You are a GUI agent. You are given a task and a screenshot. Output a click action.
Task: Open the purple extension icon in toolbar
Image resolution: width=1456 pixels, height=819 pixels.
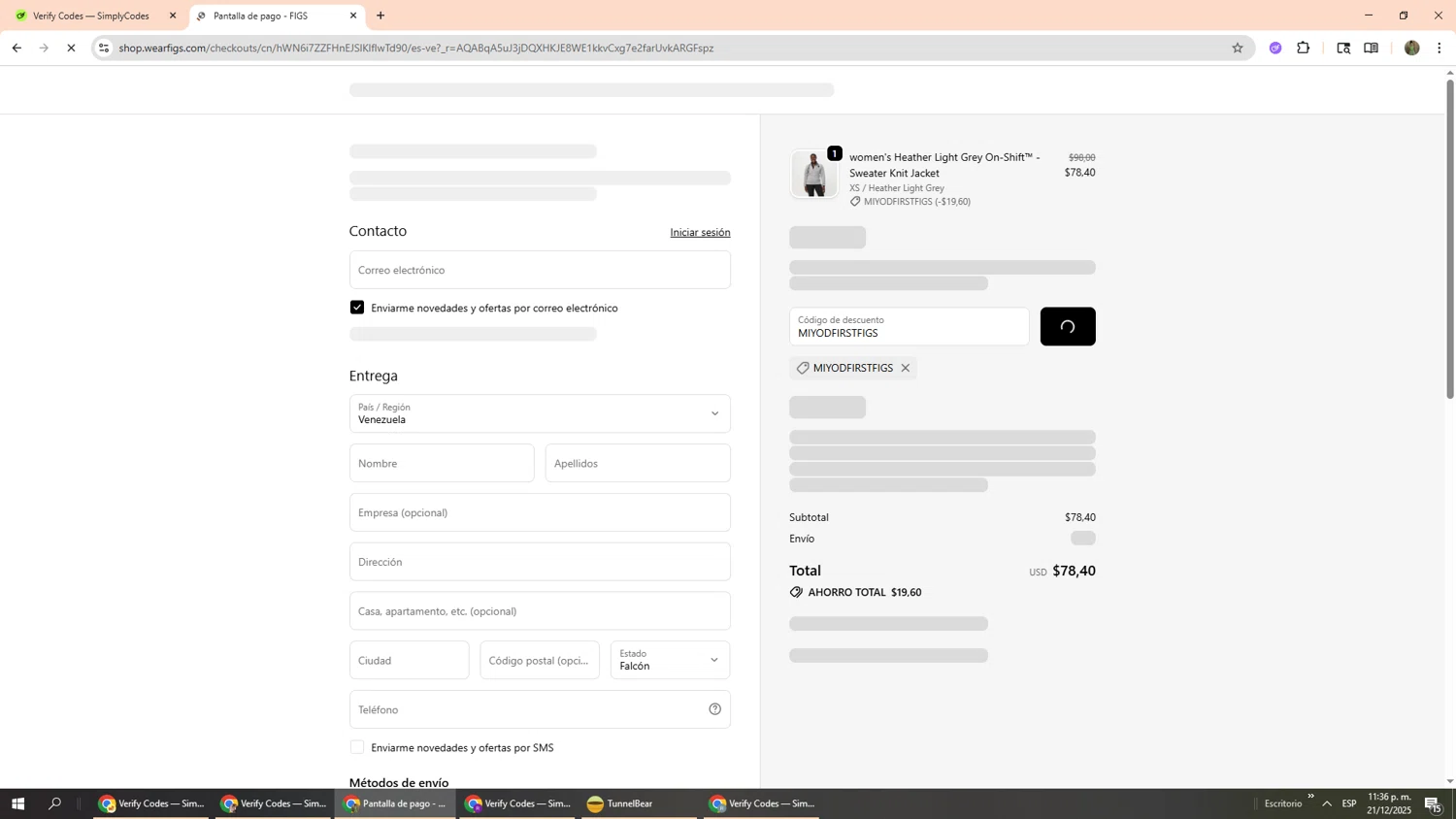click(1275, 48)
